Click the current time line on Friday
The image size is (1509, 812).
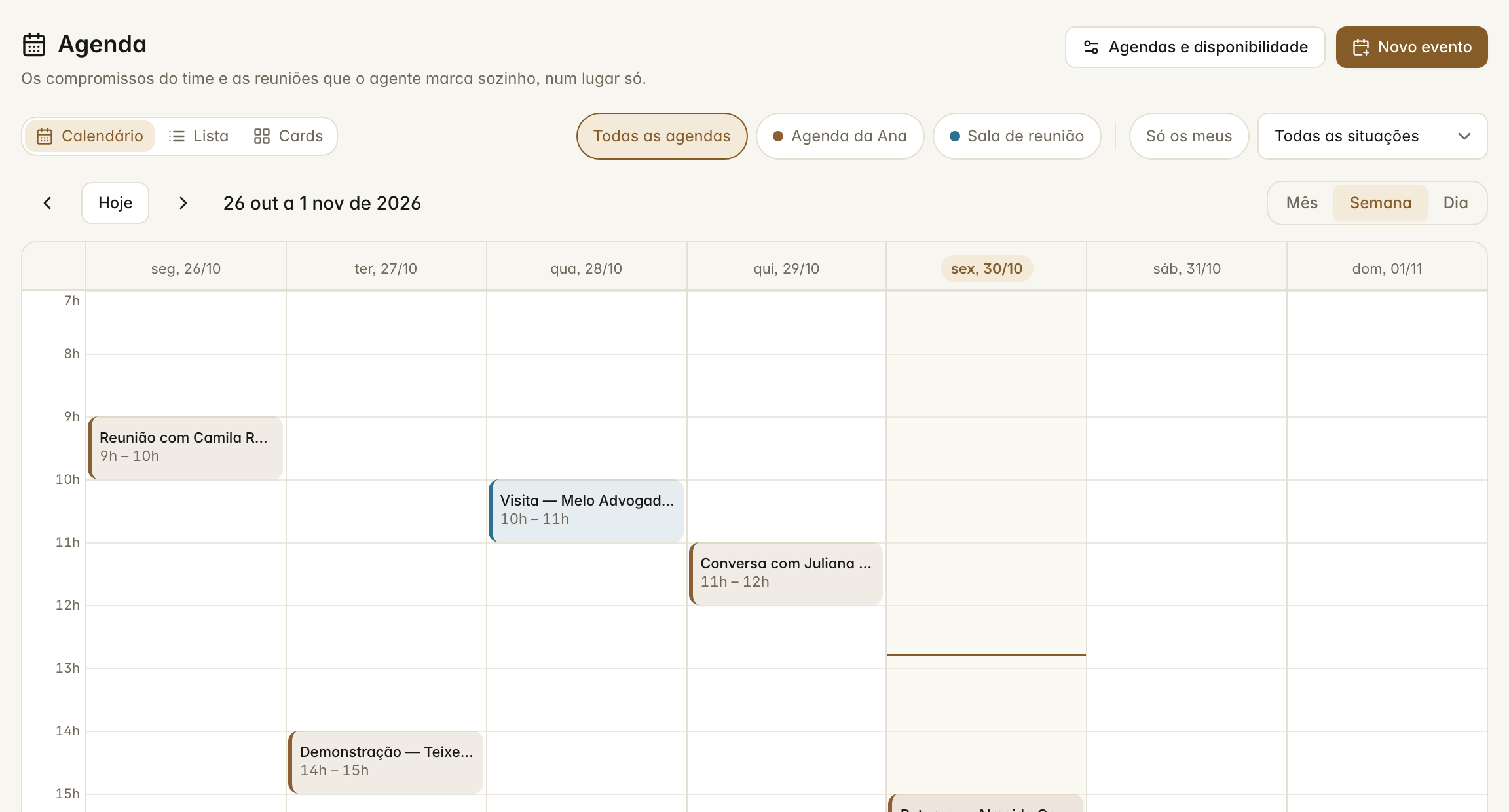pyautogui.click(x=986, y=654)
